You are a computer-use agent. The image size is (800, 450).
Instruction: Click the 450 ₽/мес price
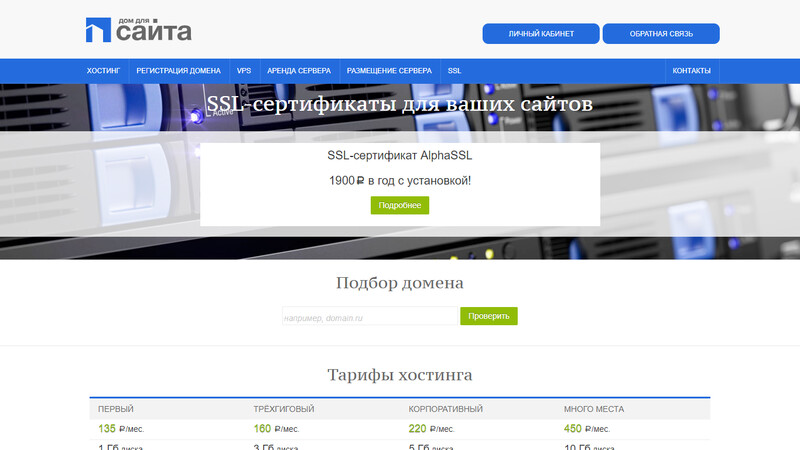coord(587,429)
